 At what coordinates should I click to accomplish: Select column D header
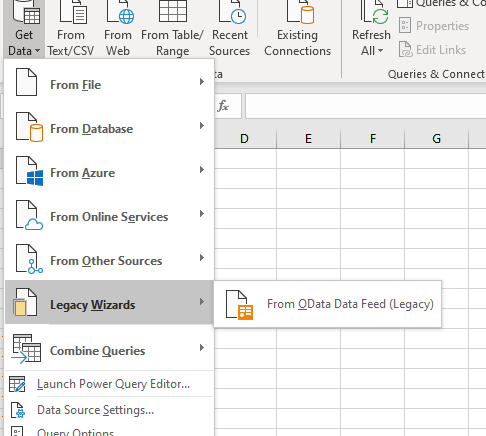coord(244,138)
